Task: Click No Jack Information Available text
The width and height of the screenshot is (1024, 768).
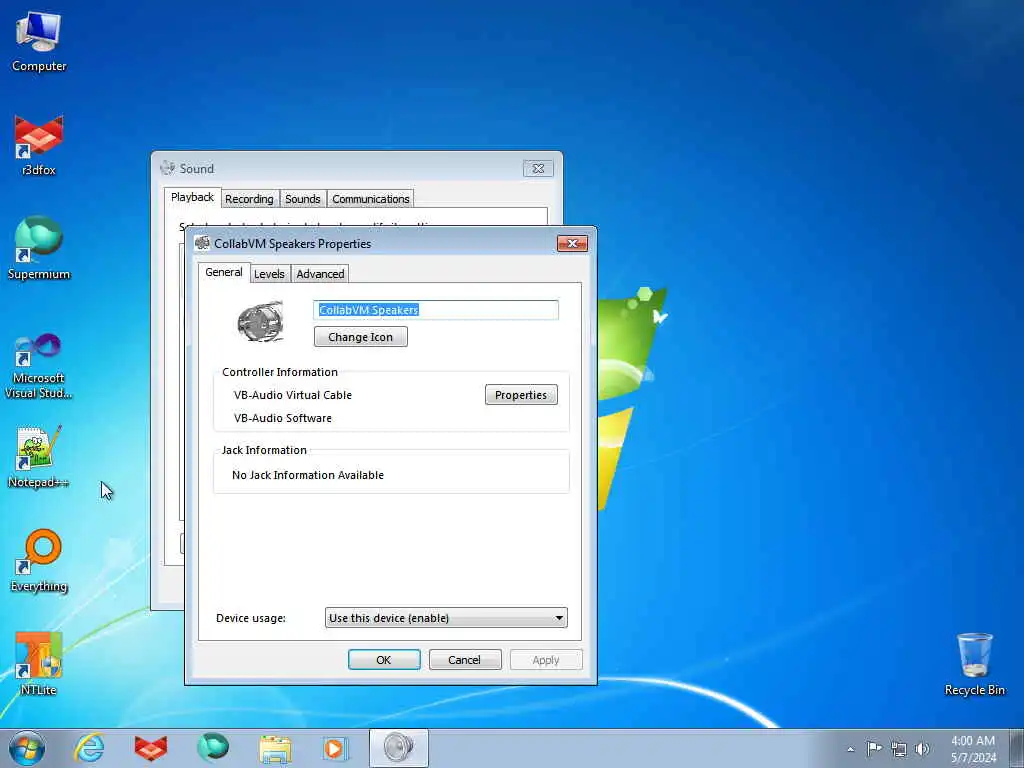Action: (x=308, y=475)
